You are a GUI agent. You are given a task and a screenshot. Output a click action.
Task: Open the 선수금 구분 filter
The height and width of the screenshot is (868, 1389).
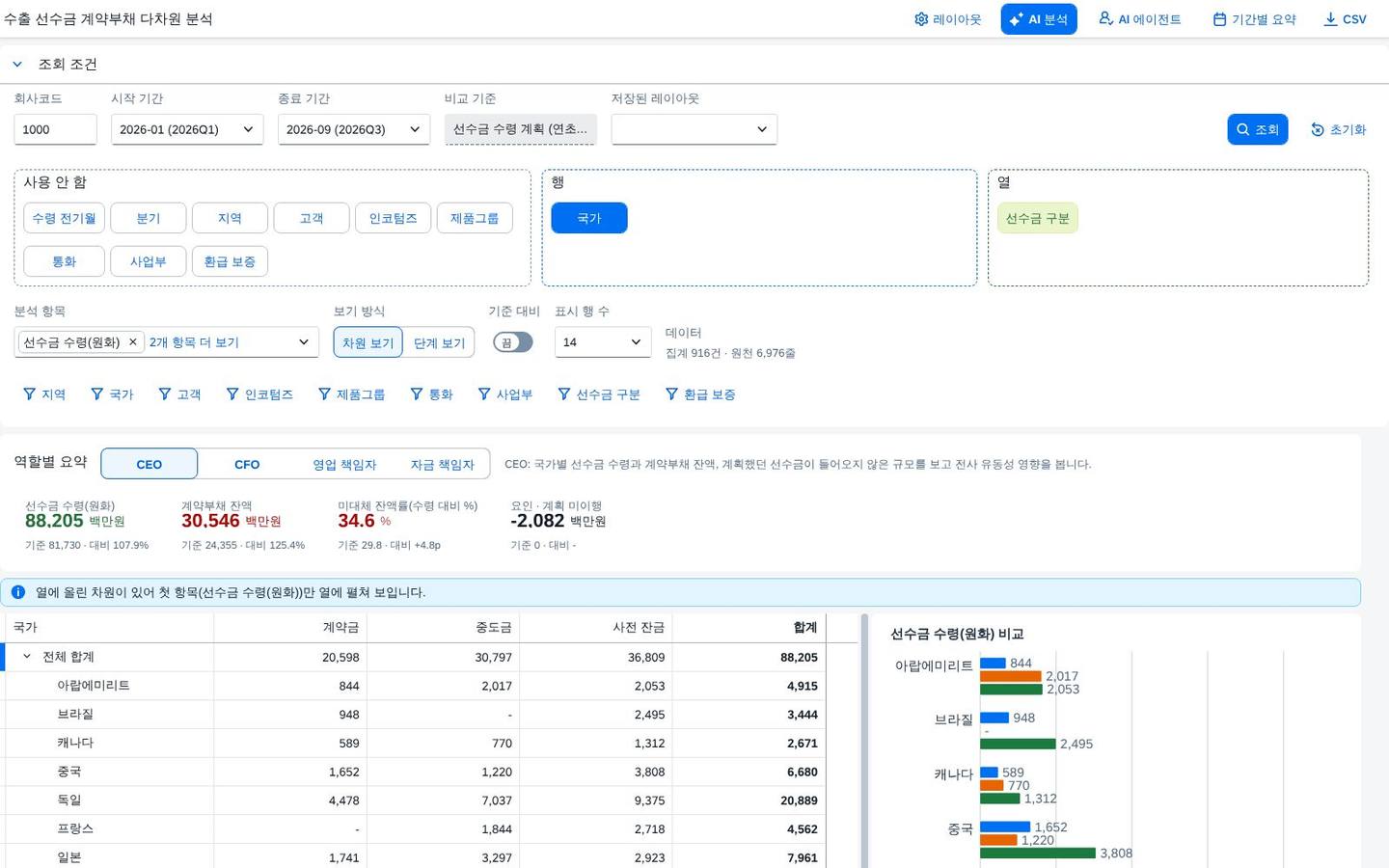tap(599, 394)
